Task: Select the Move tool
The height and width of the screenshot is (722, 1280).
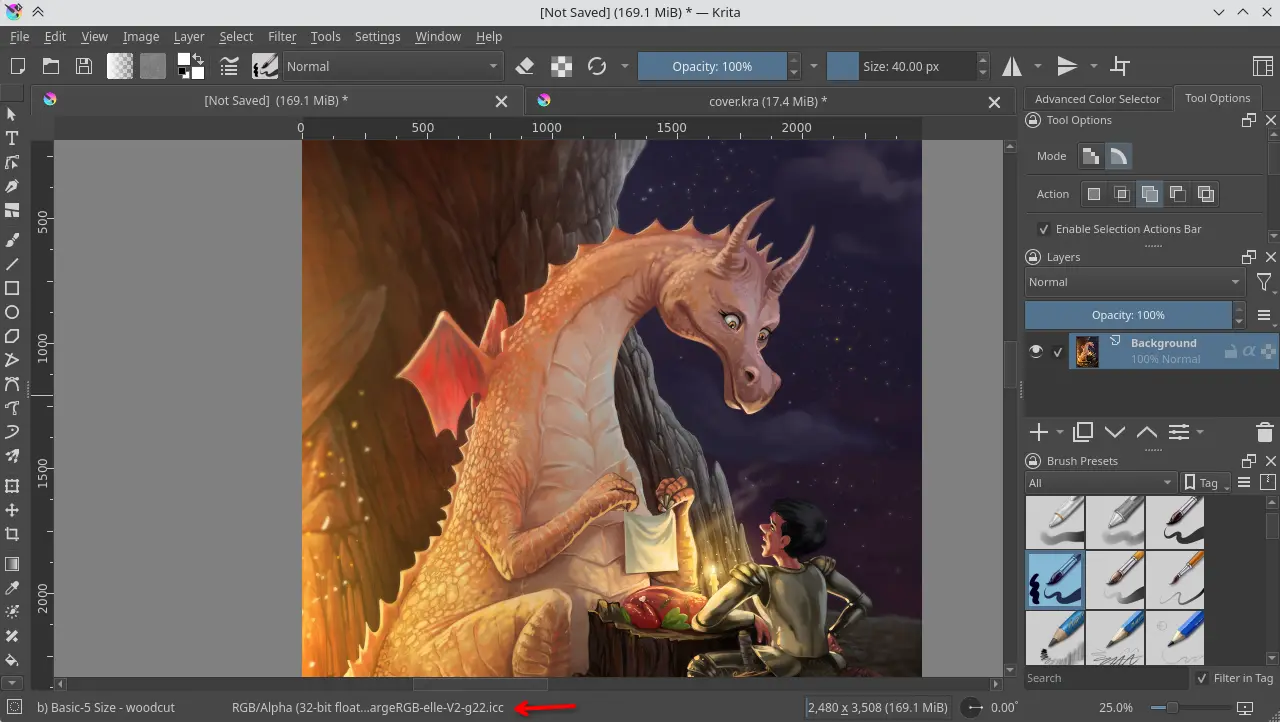Action: tap(12, 510)
